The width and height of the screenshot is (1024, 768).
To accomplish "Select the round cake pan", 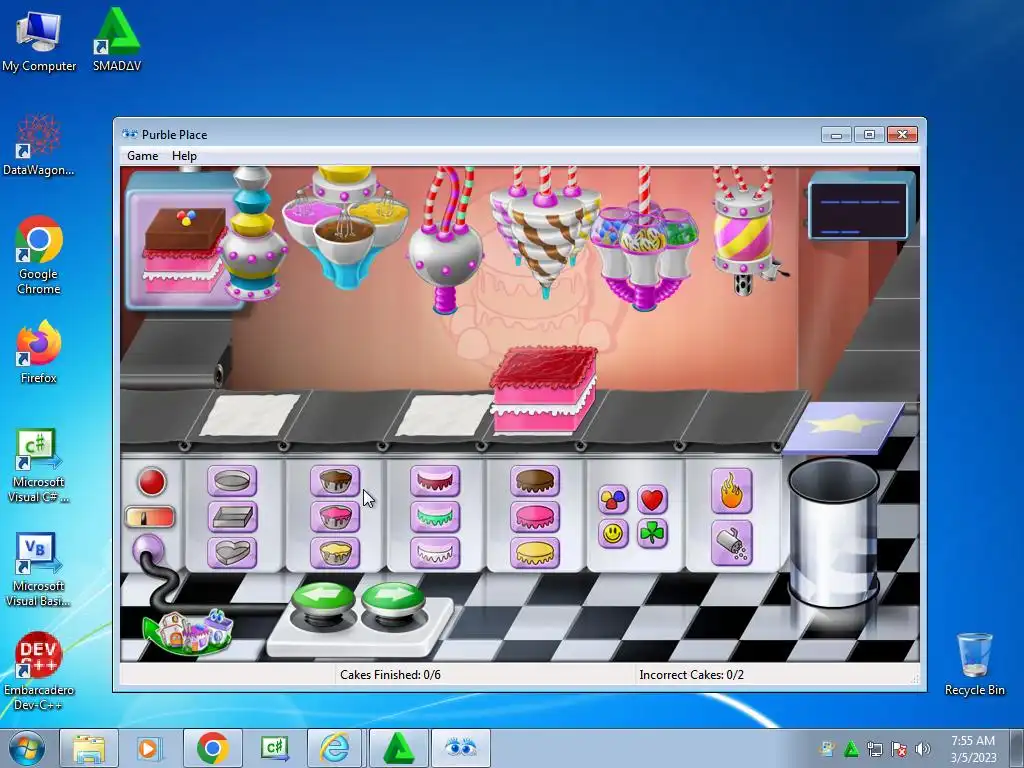I will pos(232,481).
